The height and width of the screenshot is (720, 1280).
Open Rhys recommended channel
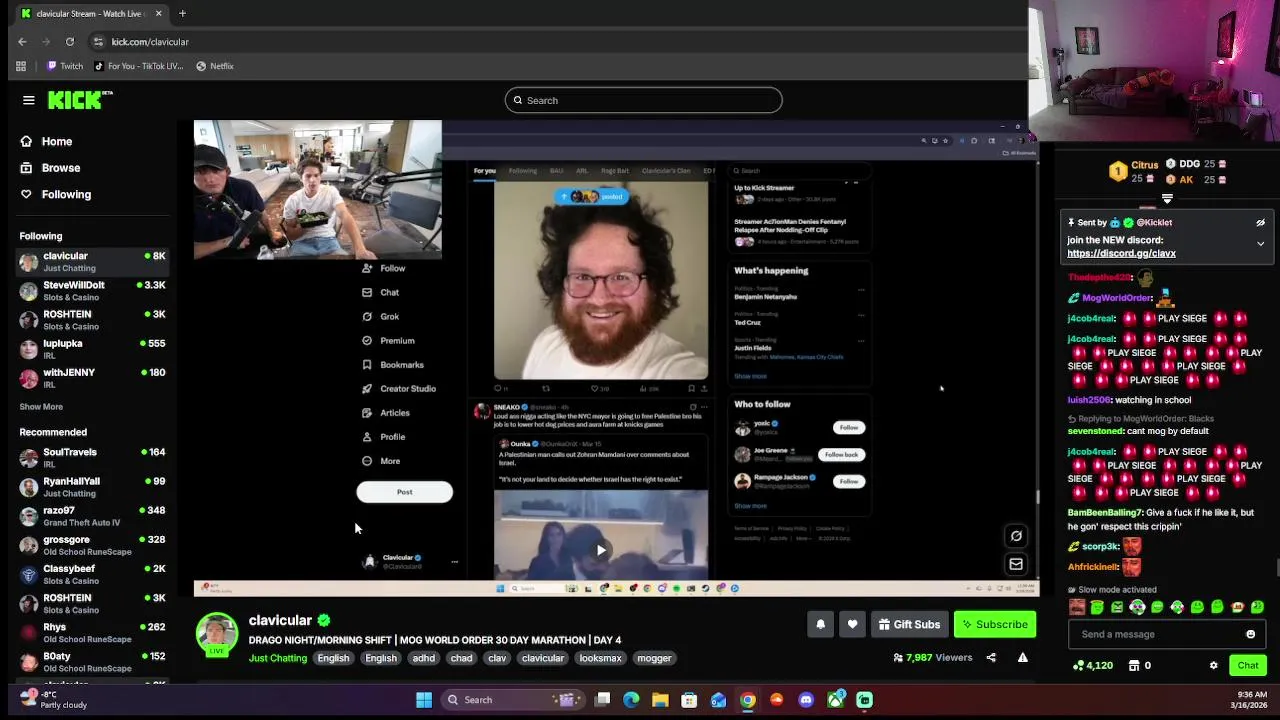pyautogui.click(x=92, y=633)
